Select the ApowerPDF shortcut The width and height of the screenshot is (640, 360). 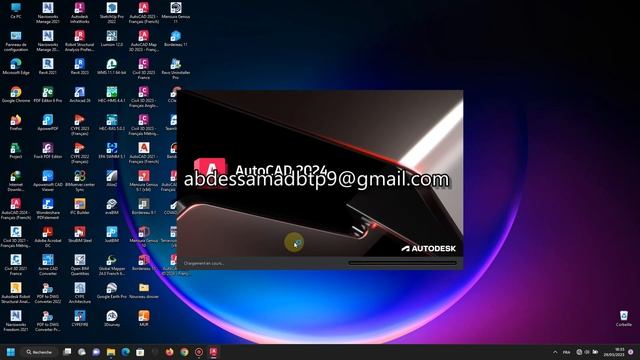pos(48,122)
